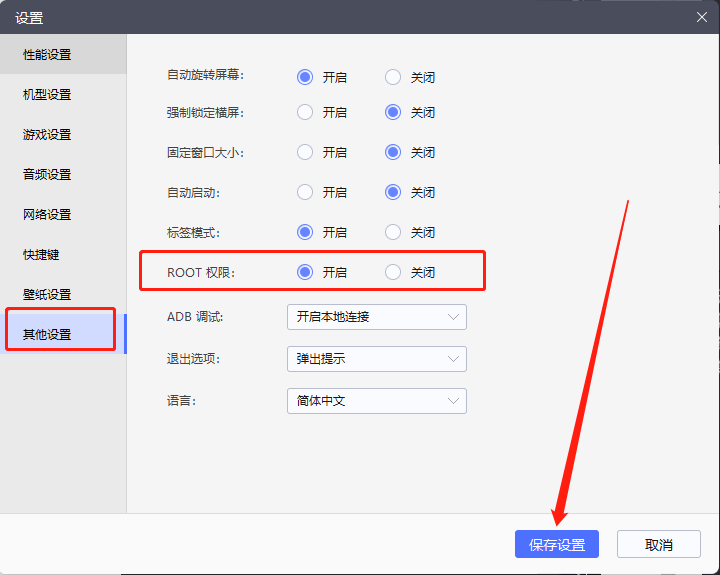Disable 标签模式 with 关闭 radio

[393, 232]
